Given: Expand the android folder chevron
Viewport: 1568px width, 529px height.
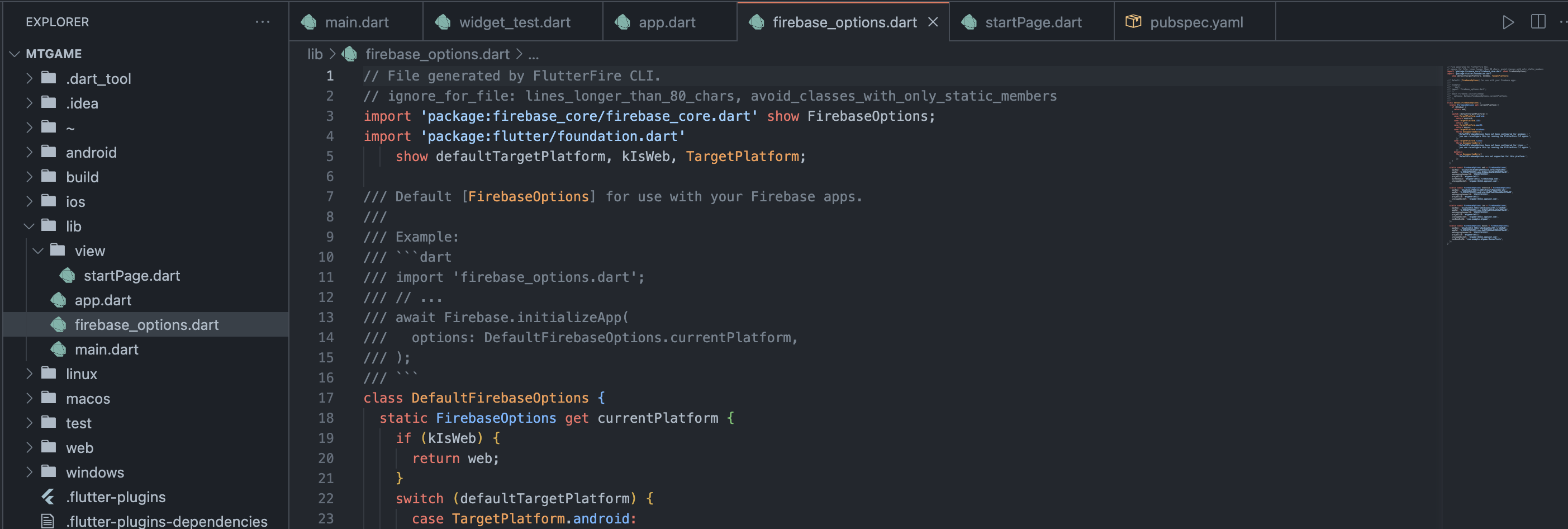Looking at the screenshot, I should [x=29, y=152].
